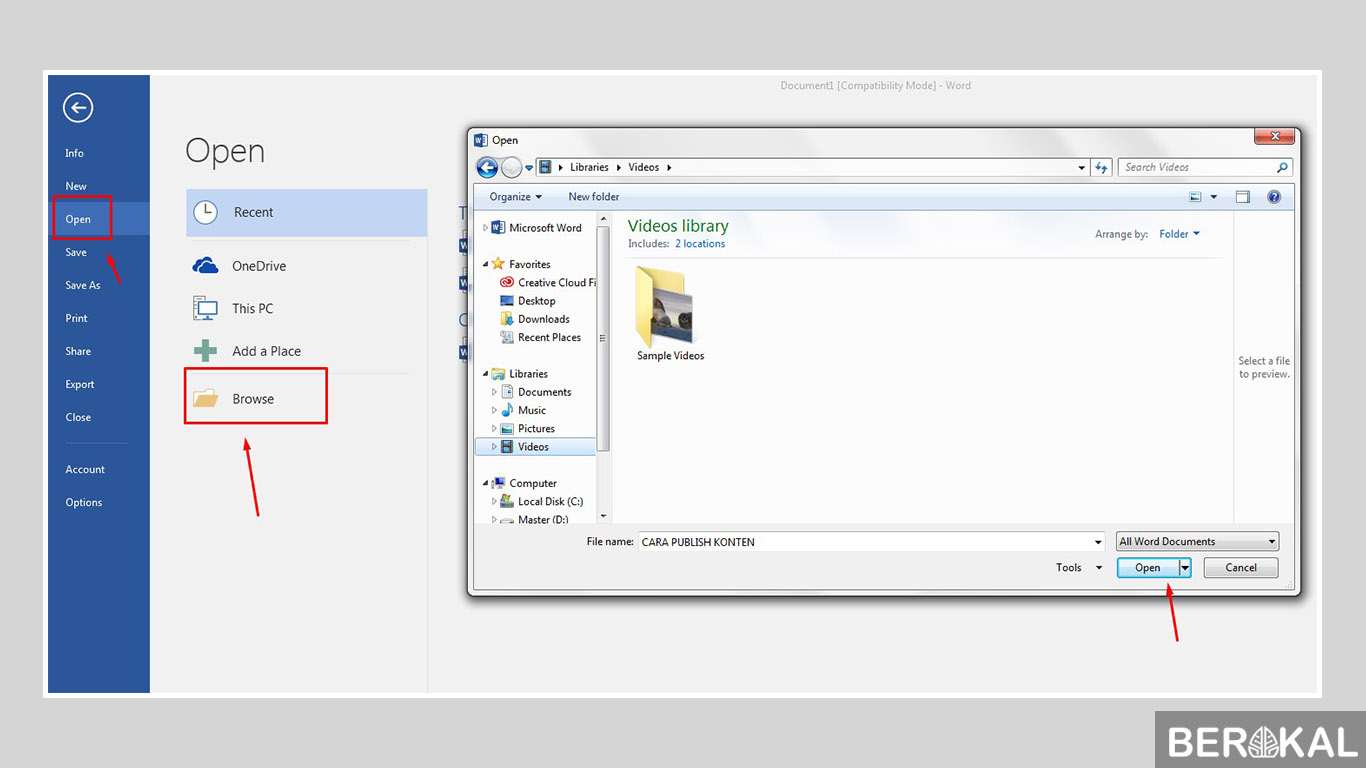Open the Organize dropdown menu
This screenshot has height=768, width=1366.
point(515,197)
